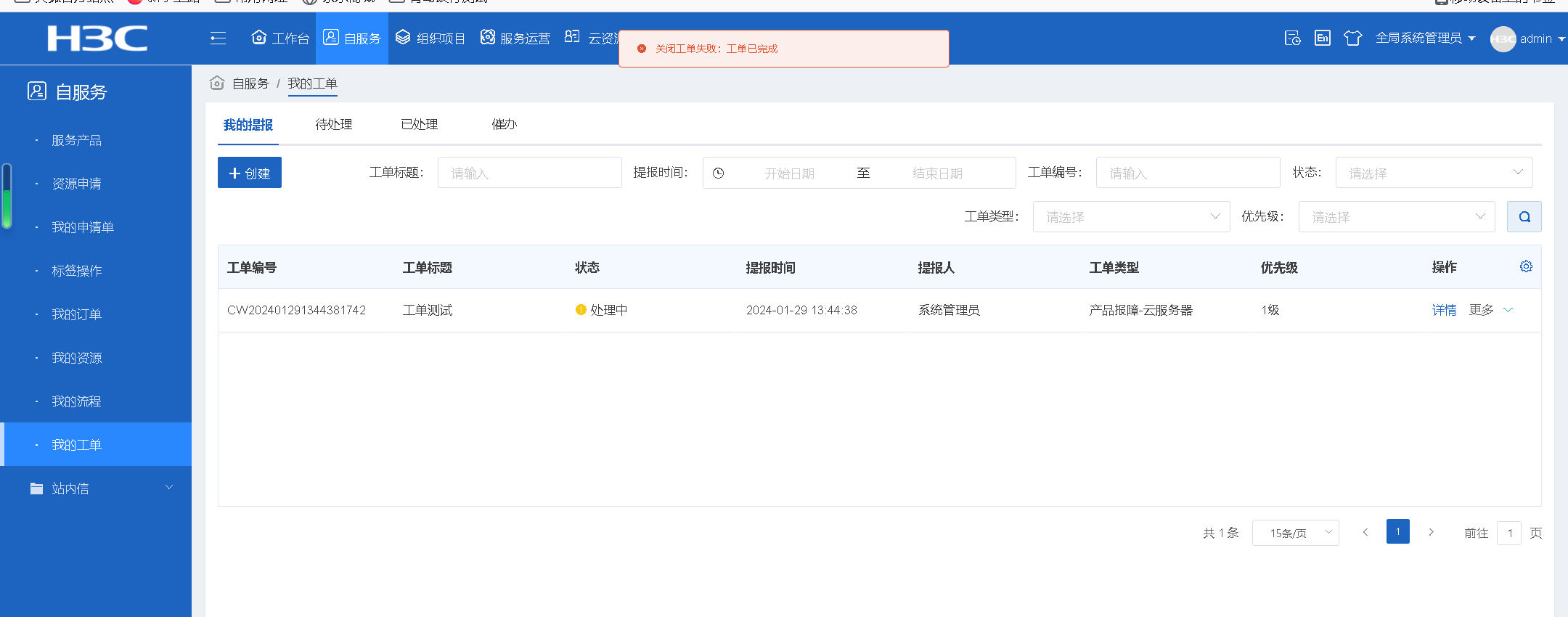Click 自服务 breadcrumb link
The image size is (1568, 617).
point(250,84)
